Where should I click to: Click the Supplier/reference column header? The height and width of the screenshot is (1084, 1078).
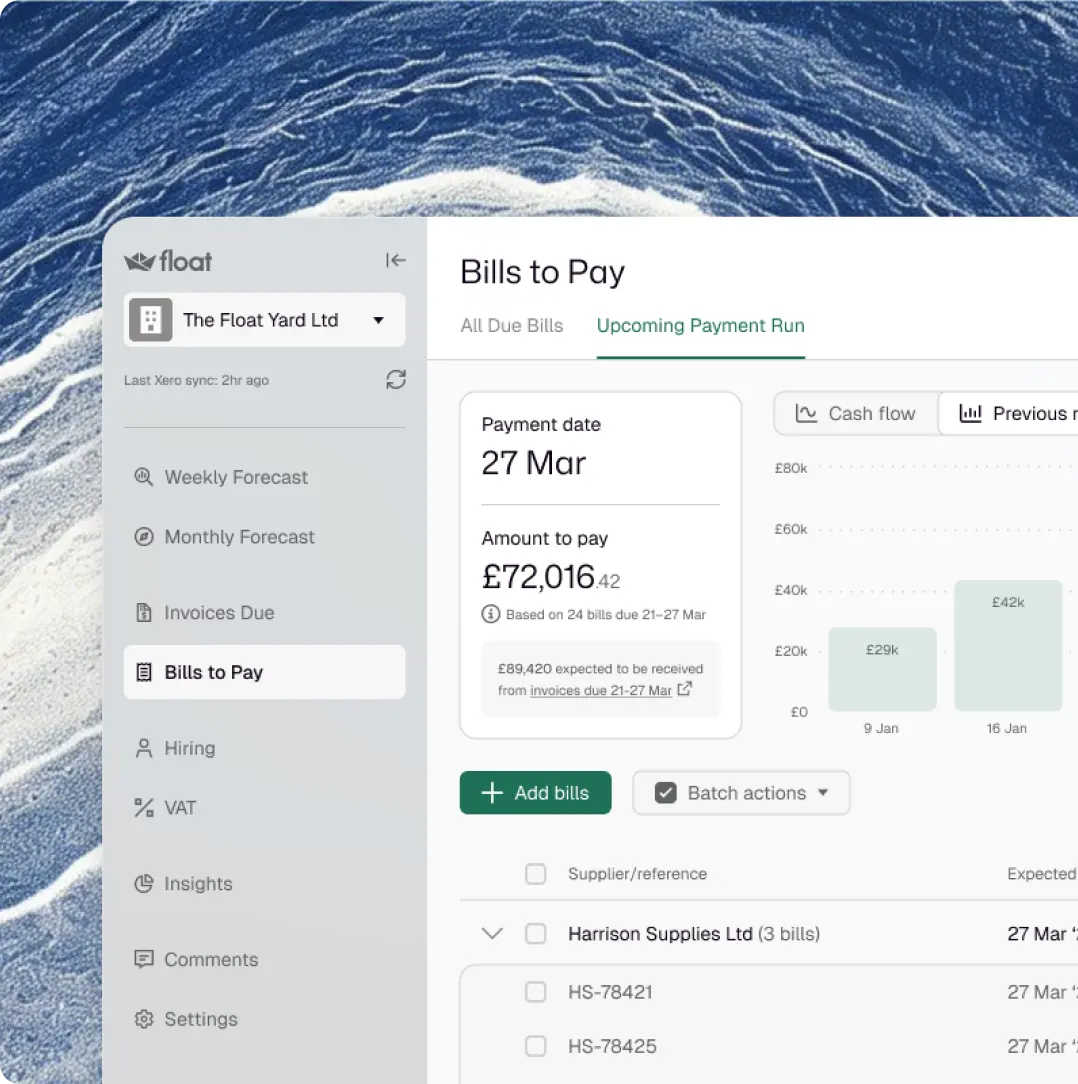coord(638,874)
